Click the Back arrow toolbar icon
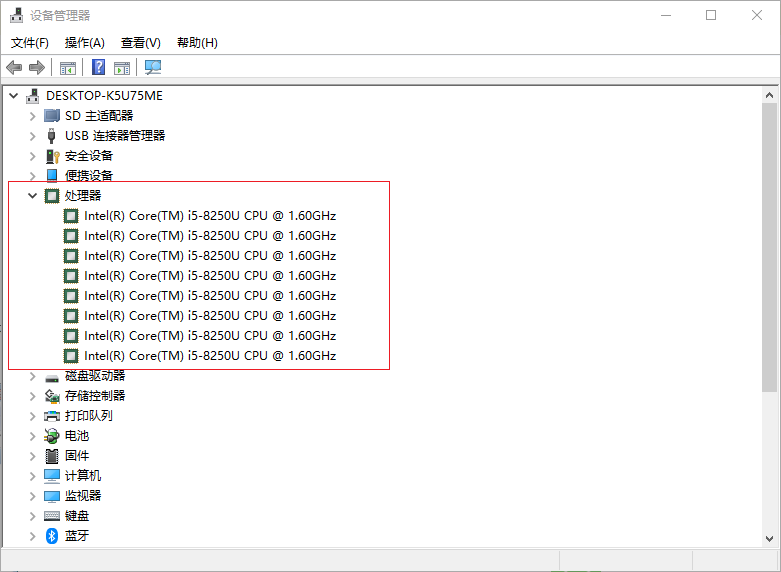 click(x=14, y=68)
